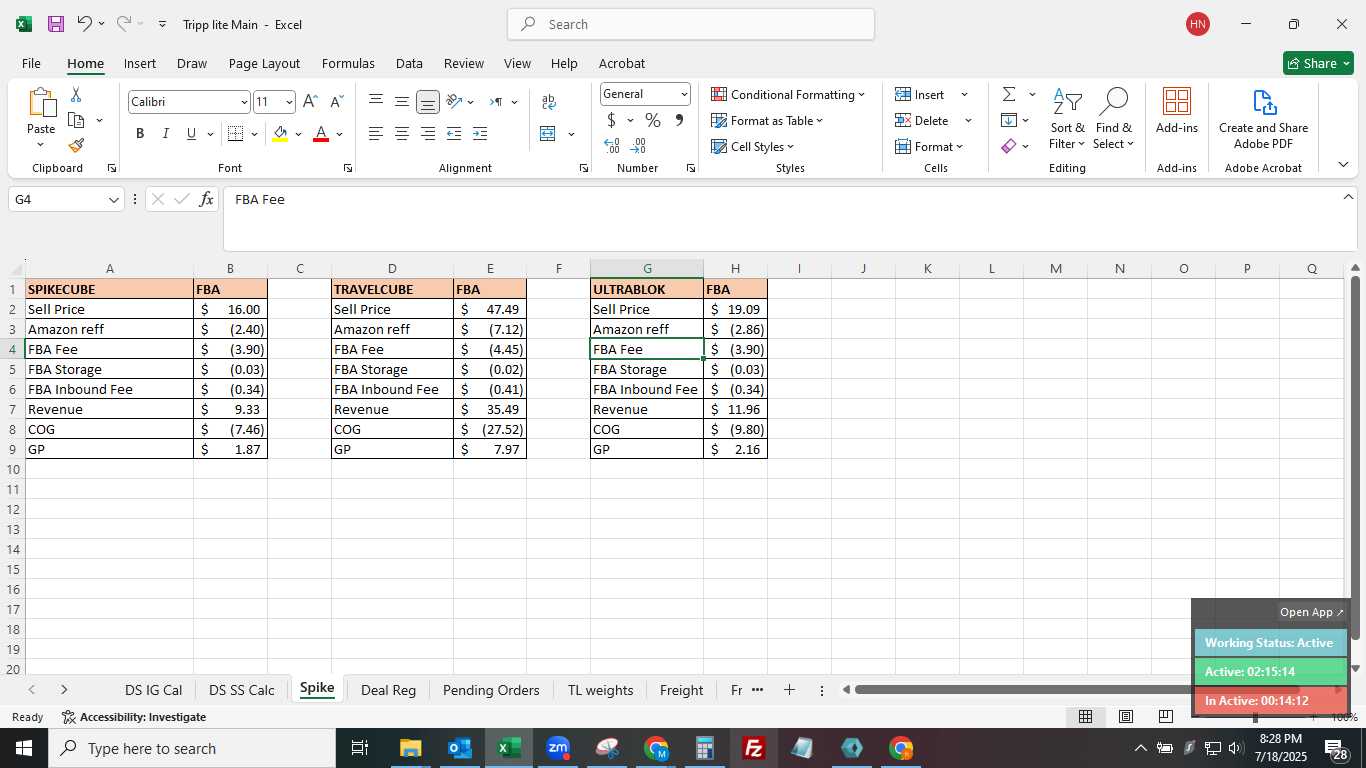1366x768 pixels.
Task: Switch to the Formulas ribbon tab
Action: tap(348, 63)
